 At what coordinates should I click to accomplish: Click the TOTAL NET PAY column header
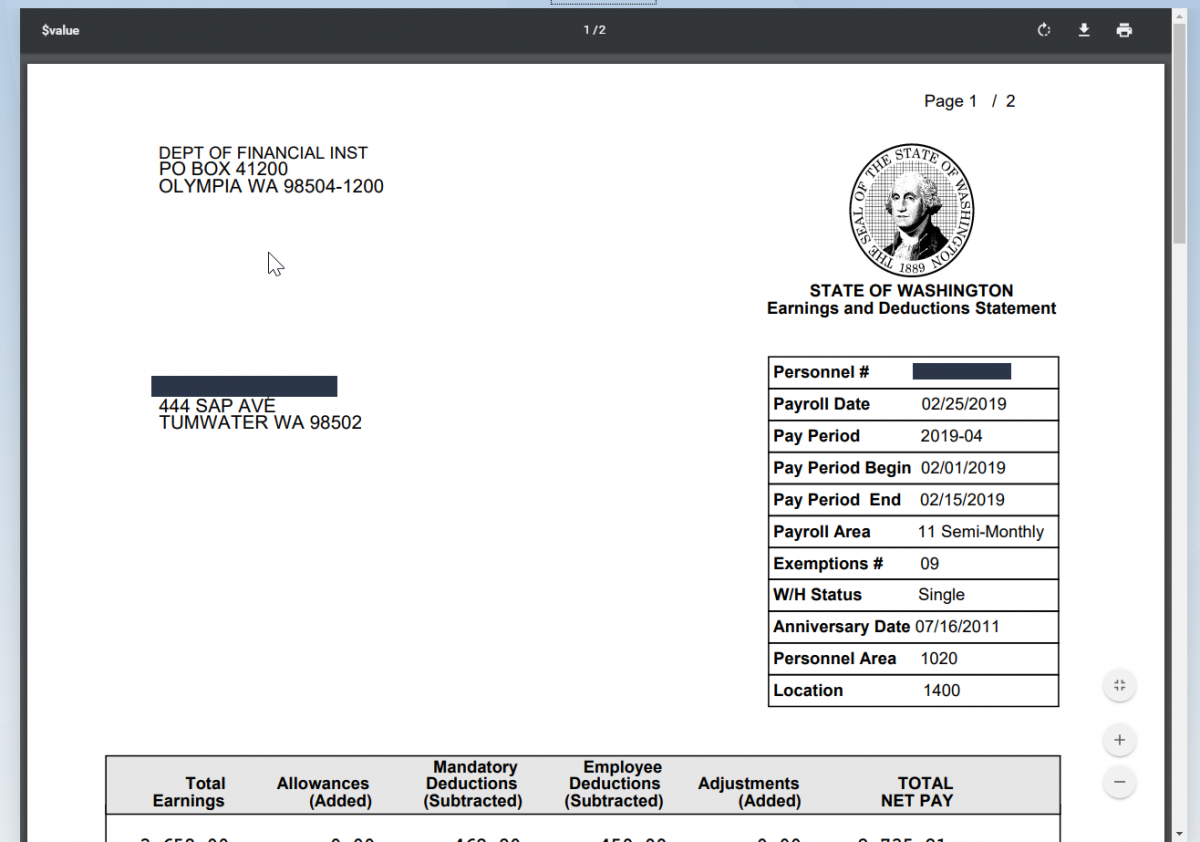(x=916, y=791)
